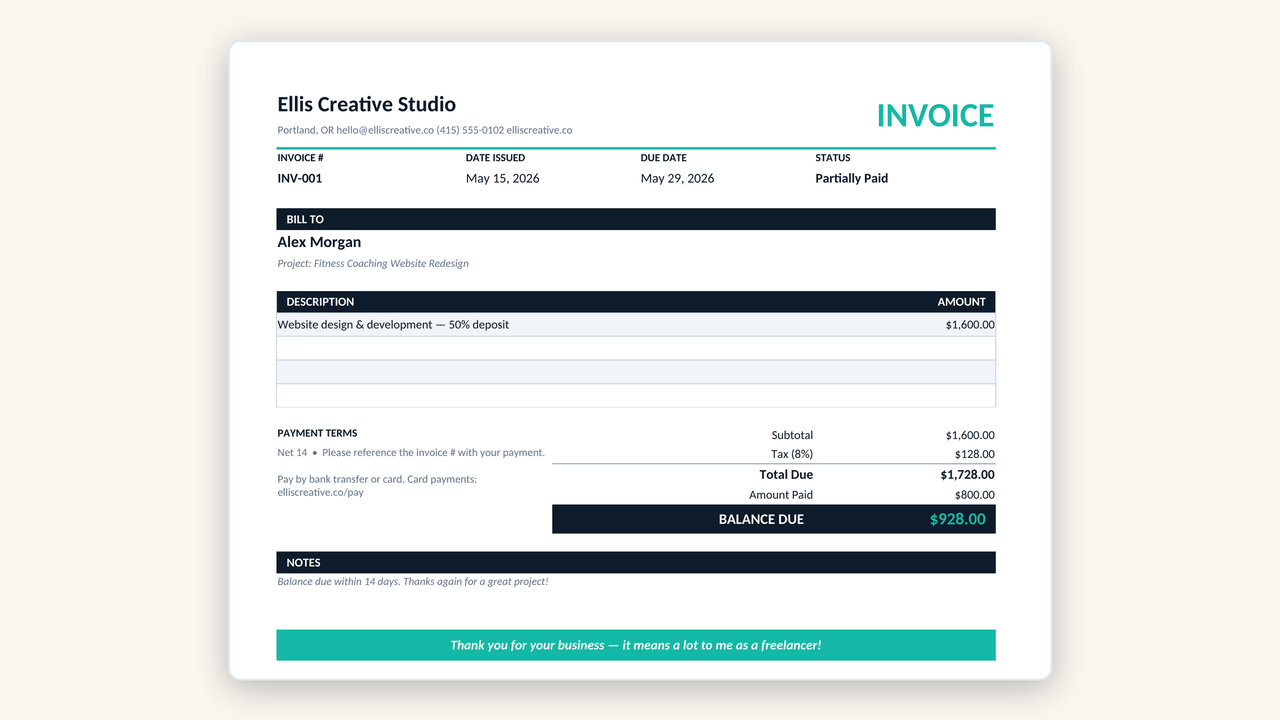1280x720 pixels.
Task: Click the AMOUNT column header
Action: [962, 302]
